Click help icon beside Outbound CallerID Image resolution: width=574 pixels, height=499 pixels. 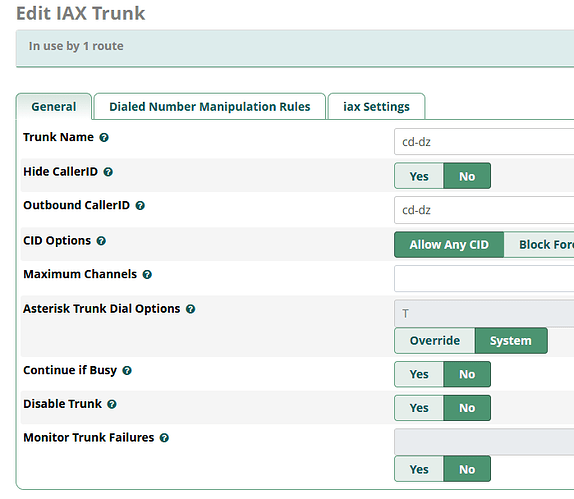coord(140,206)
